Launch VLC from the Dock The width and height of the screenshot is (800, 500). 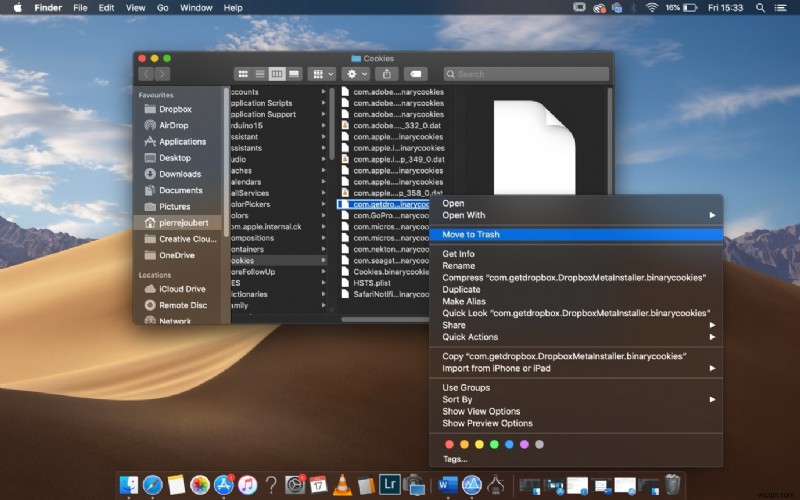click(342, 485)
